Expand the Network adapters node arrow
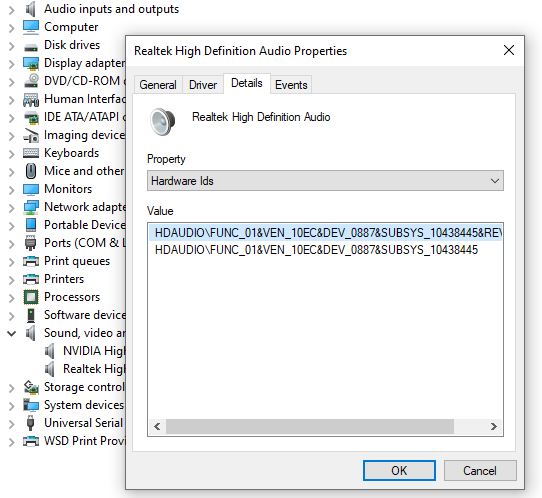542x498 pixels. (12, 208)
